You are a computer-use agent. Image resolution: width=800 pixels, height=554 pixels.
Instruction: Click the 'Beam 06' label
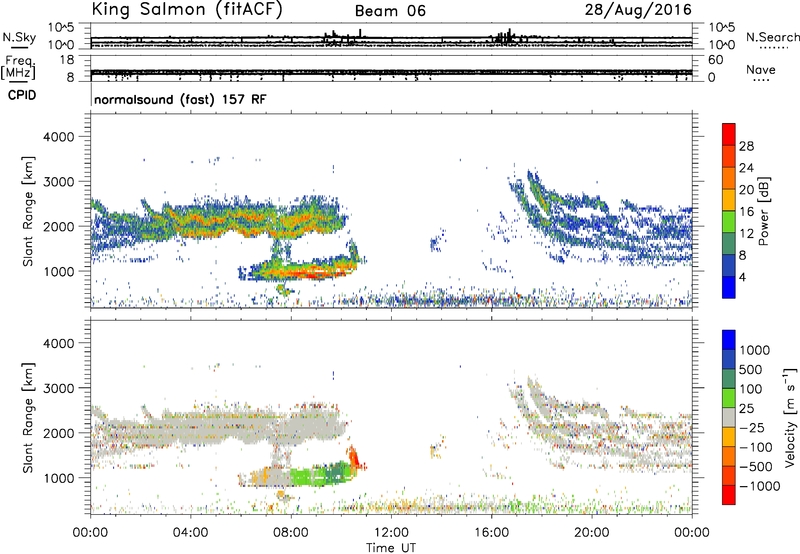[390, 11]
